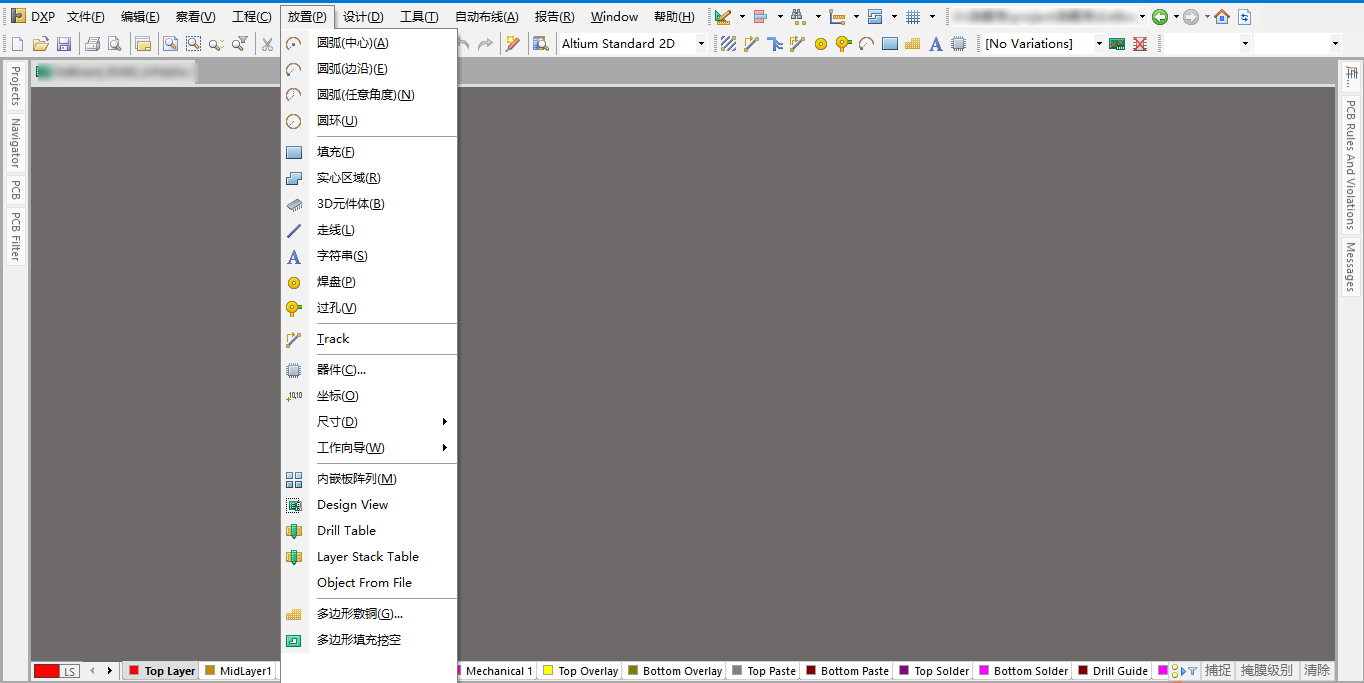Viewport: 1364px width, 683px height.
Task: Open the Altium Standard 2D view dropdown
Action: coord(701,44)
